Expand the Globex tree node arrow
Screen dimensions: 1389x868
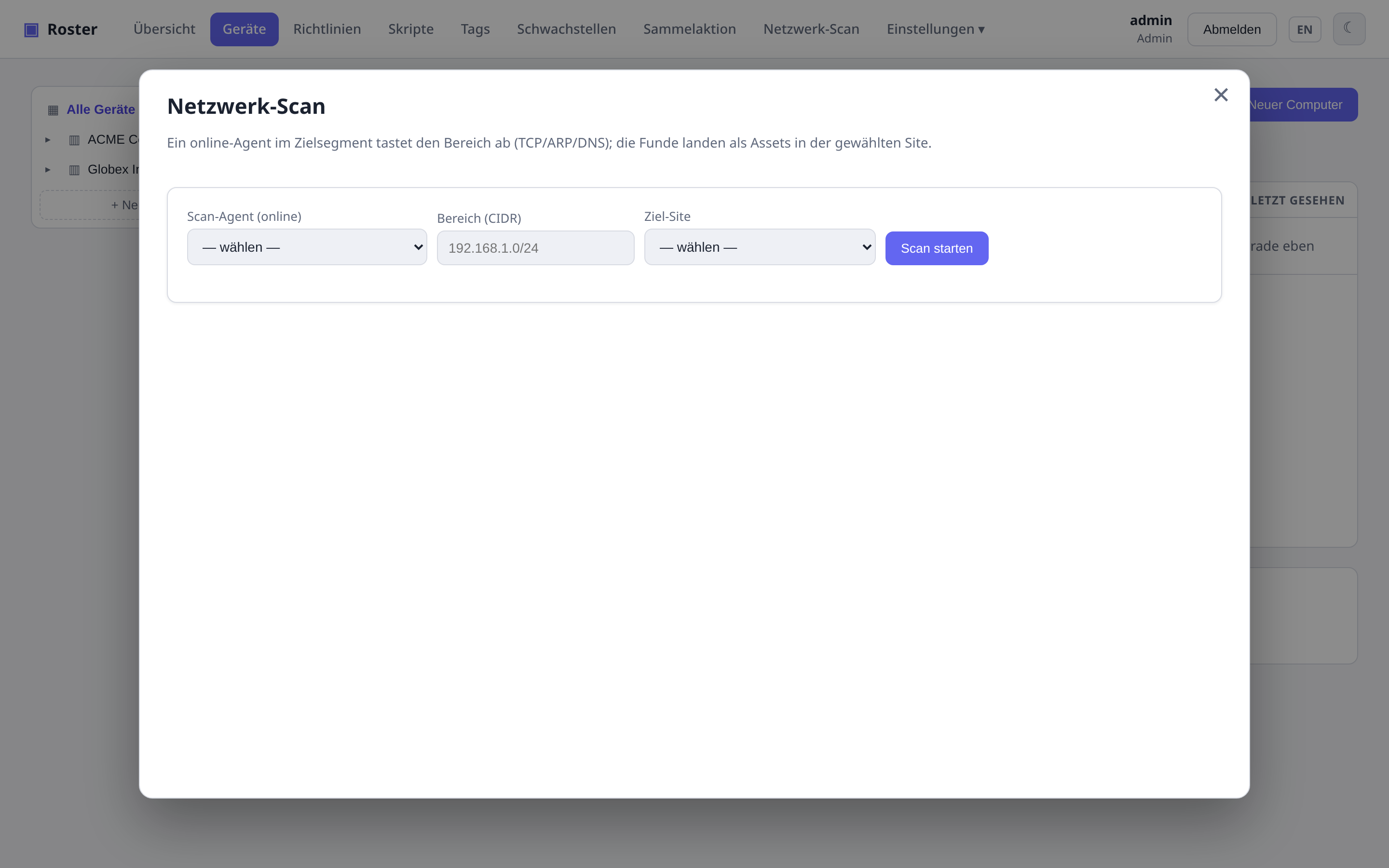coord(48,170)
